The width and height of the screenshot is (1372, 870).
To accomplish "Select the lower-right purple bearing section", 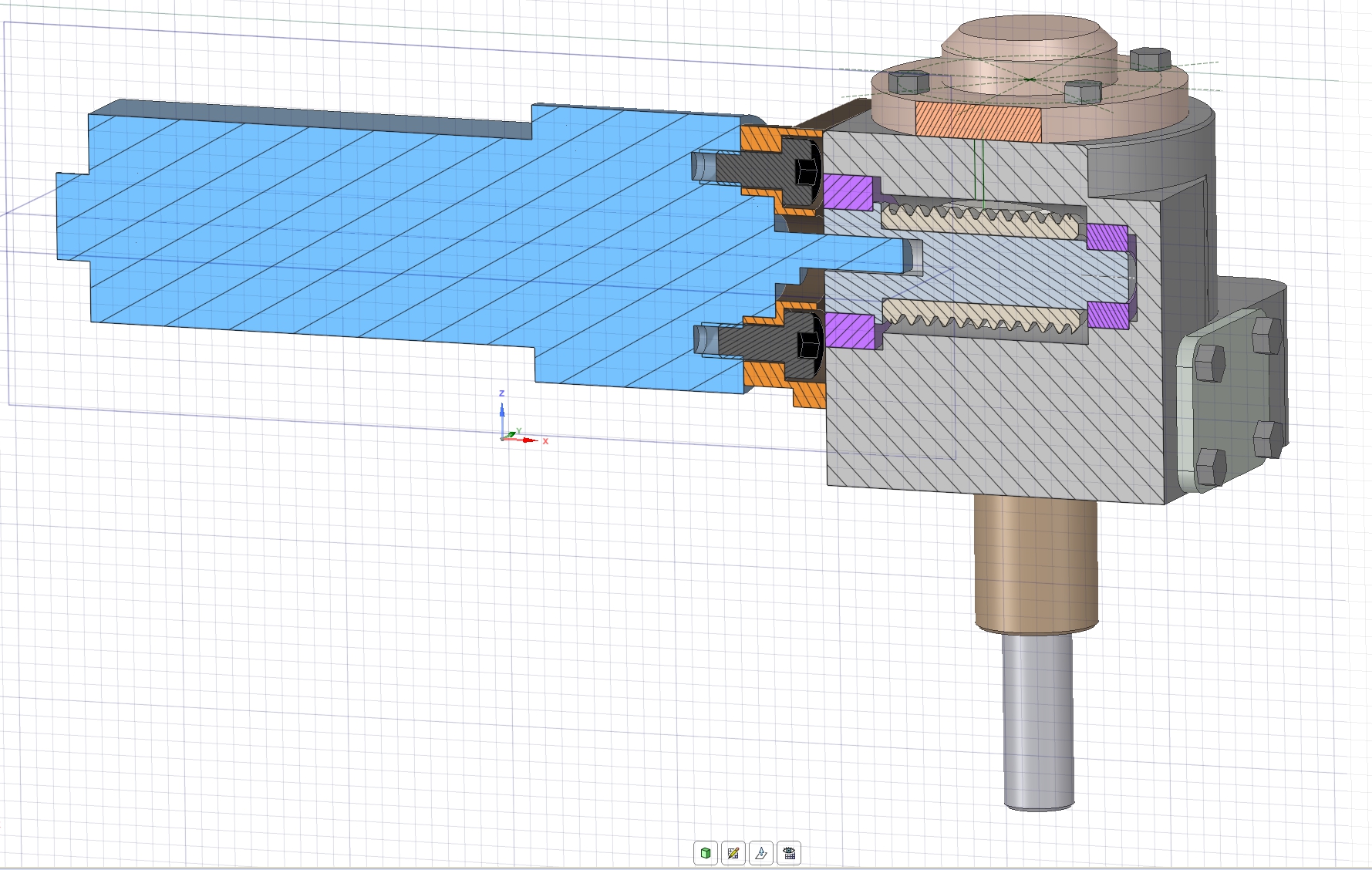I will coord(1109,314).
